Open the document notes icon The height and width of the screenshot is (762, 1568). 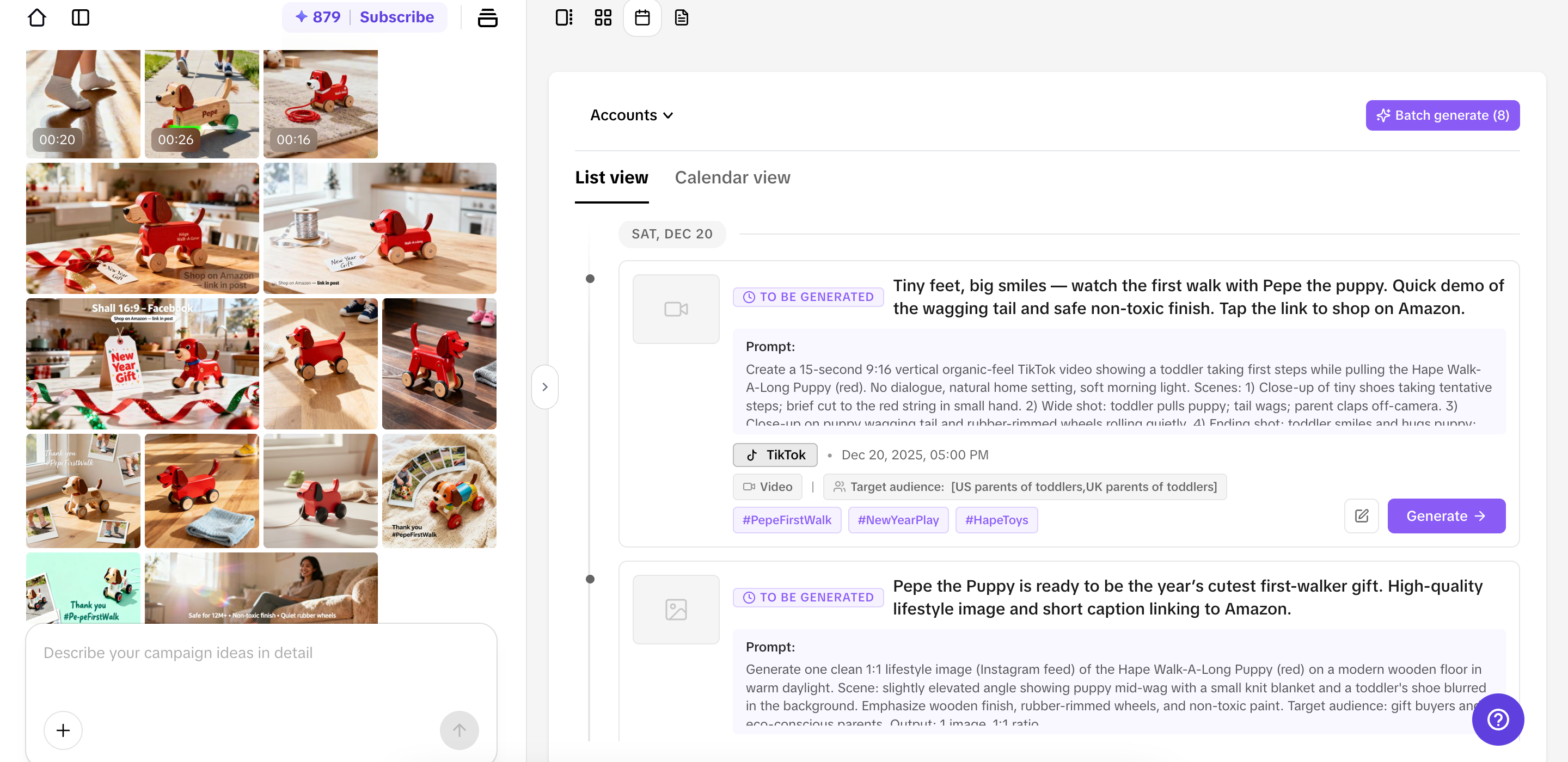click(x=681, y=17)
